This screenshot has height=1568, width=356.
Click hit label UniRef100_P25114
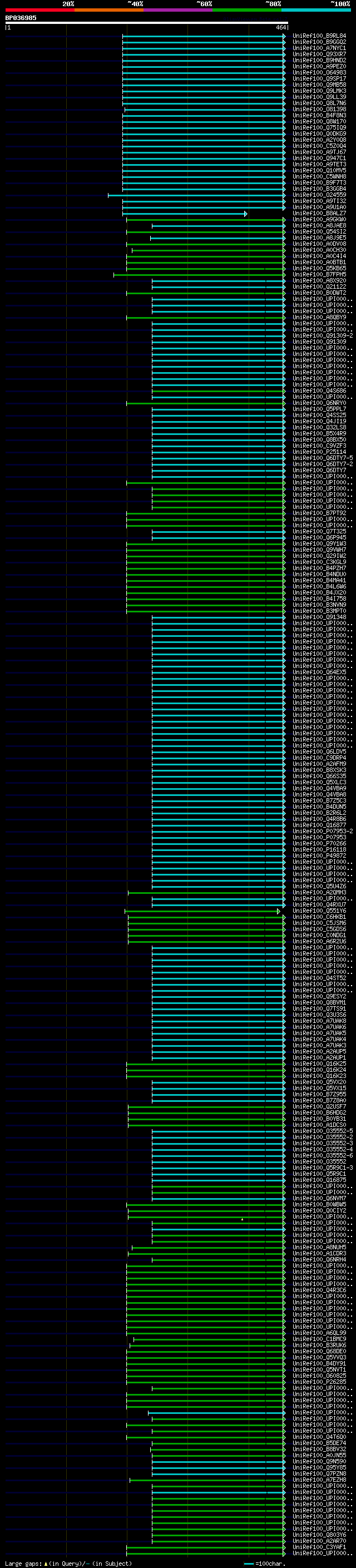click(319, 452)
